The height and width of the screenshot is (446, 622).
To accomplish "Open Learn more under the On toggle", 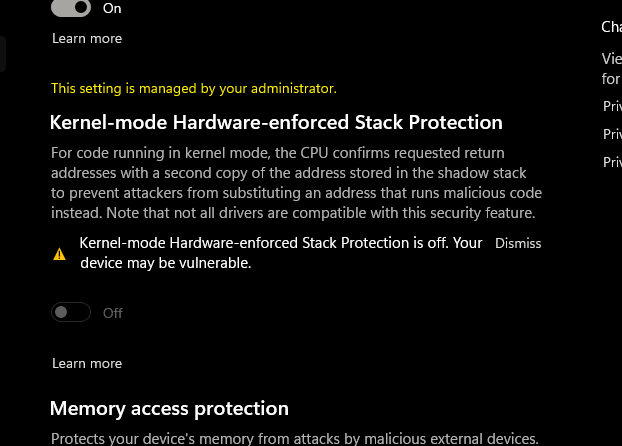I will [x=87, y=38].
